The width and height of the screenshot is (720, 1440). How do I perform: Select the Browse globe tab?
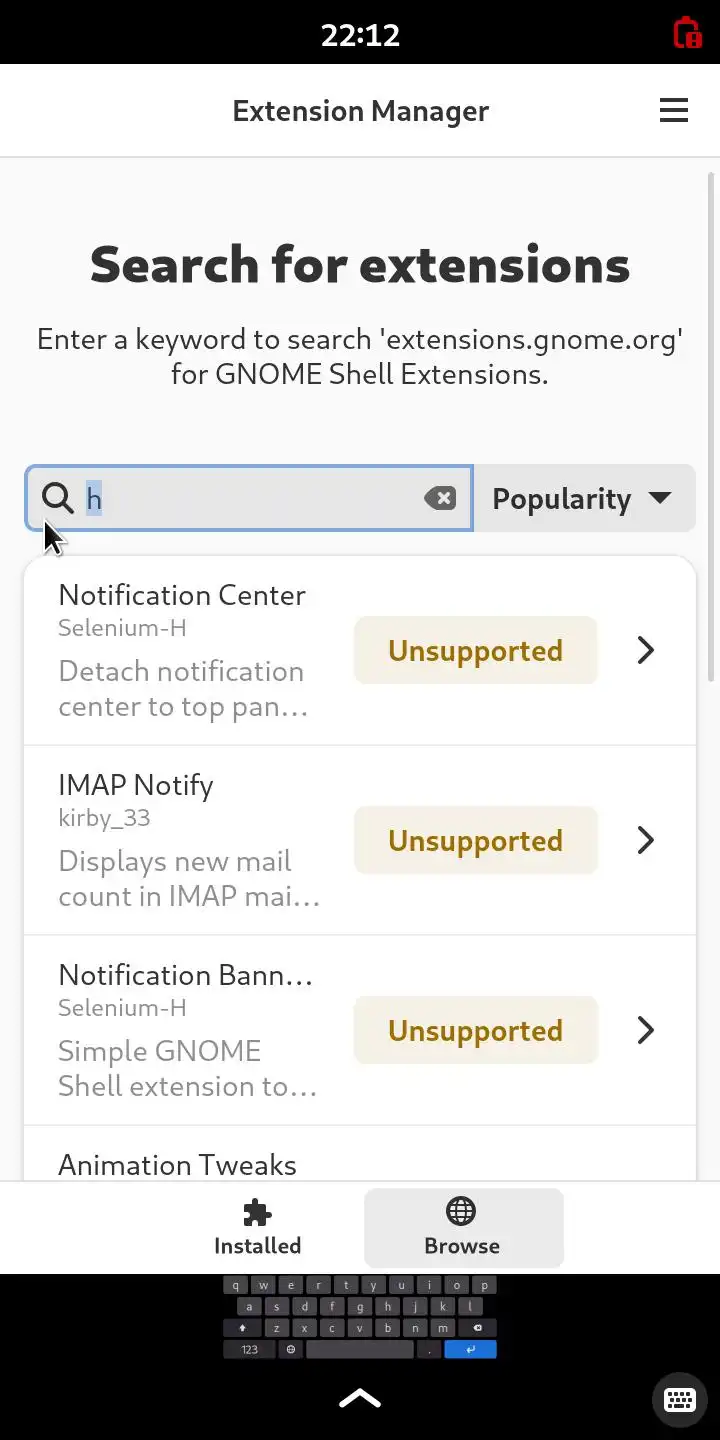(x=462, y=1228)
